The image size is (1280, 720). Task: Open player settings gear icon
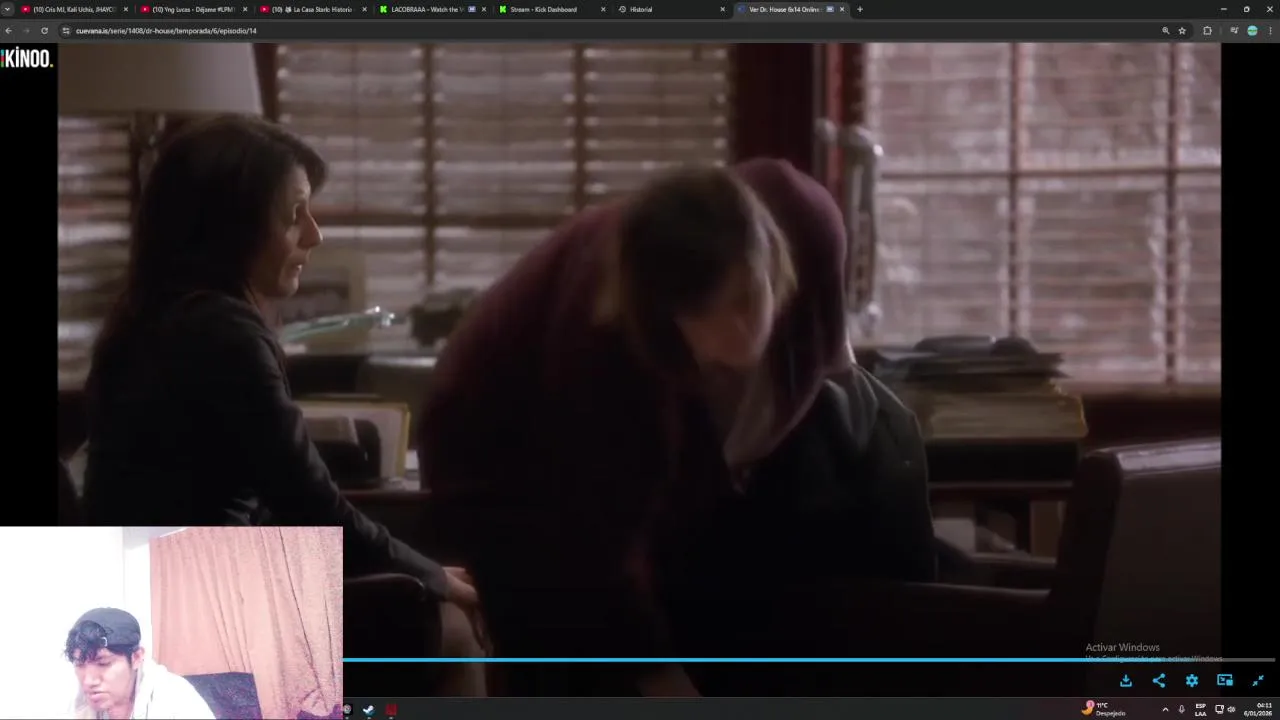click(x=1192, y=680)
